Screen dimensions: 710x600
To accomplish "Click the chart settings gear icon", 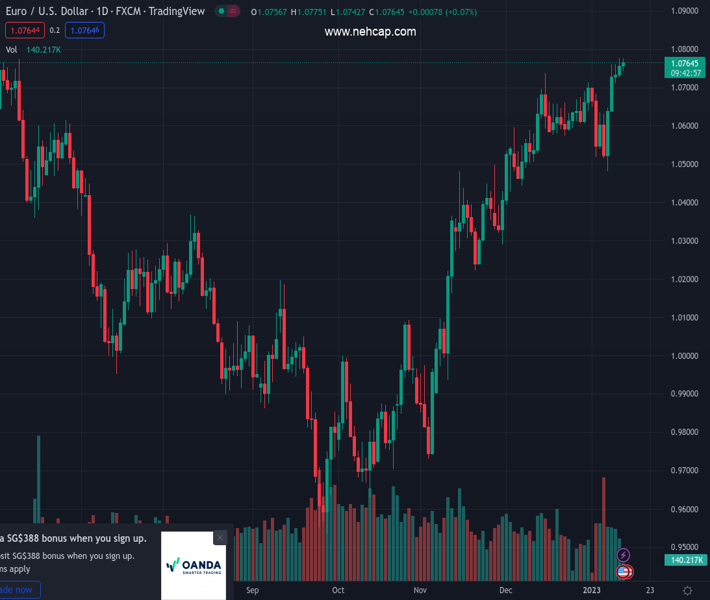I will coord(687,591).
